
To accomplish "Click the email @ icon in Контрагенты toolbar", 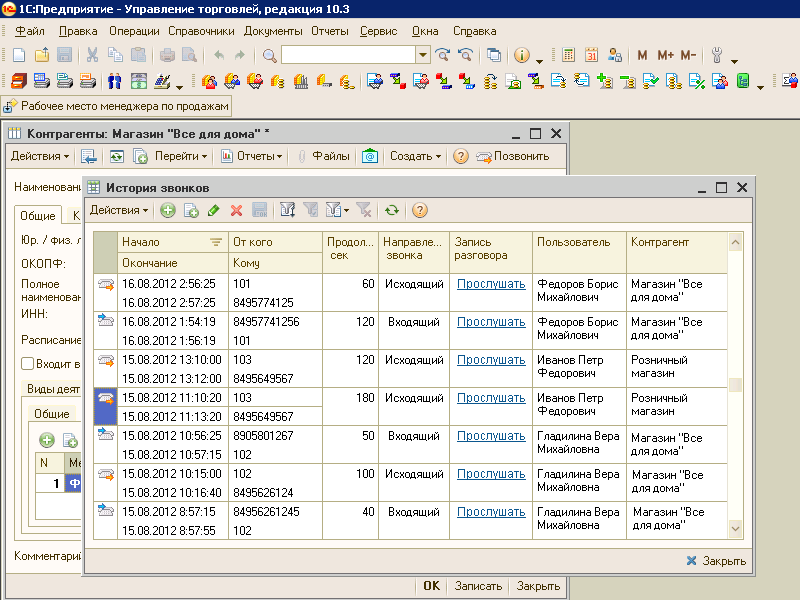I will (369, 156).
